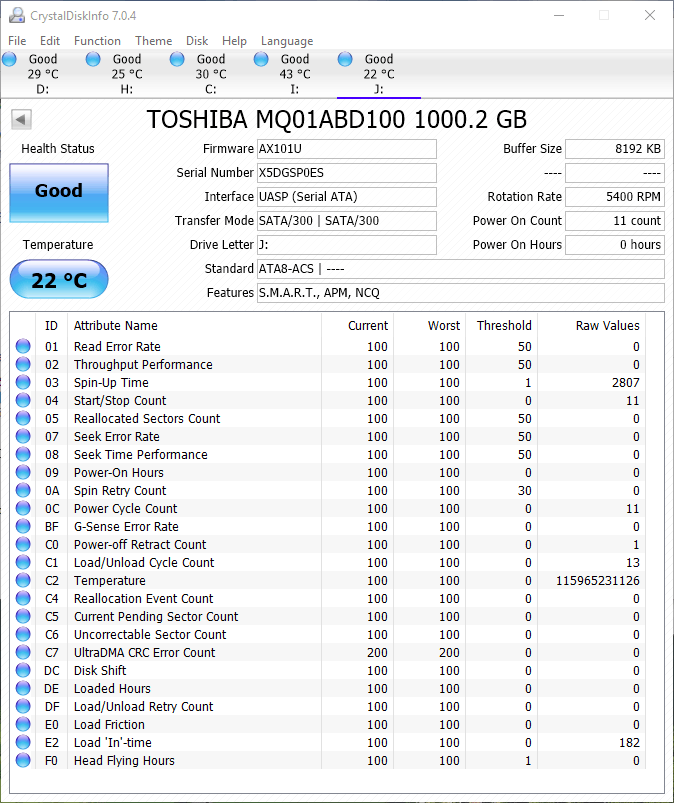Click the Serial Number field X5DGSP0ES
Screen dimensions: 674x803
[x=347, y=173]
